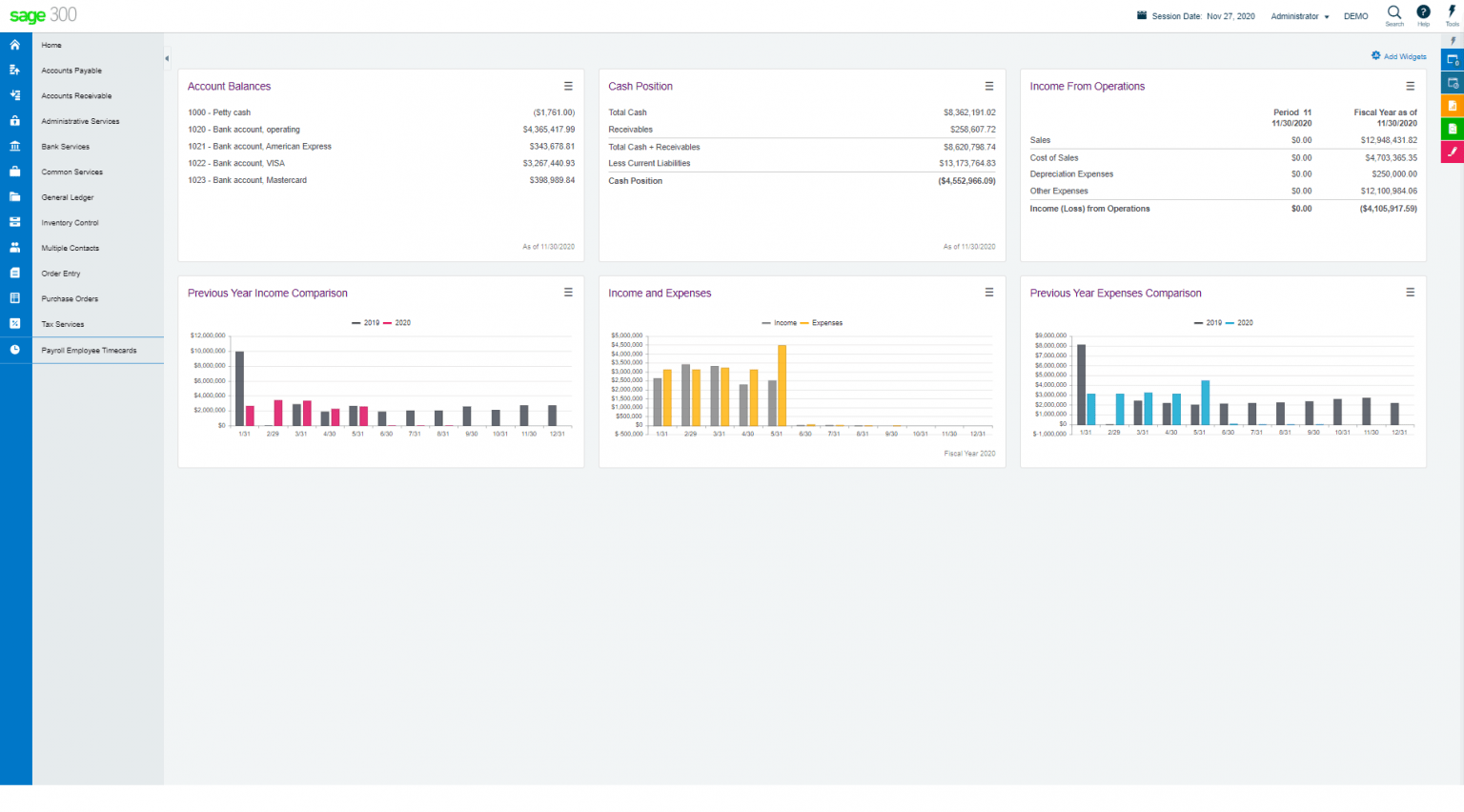Collapse the navigation sidebar with the arrow
Screen dimensions: 1464x812
click(x=168, y=57)
